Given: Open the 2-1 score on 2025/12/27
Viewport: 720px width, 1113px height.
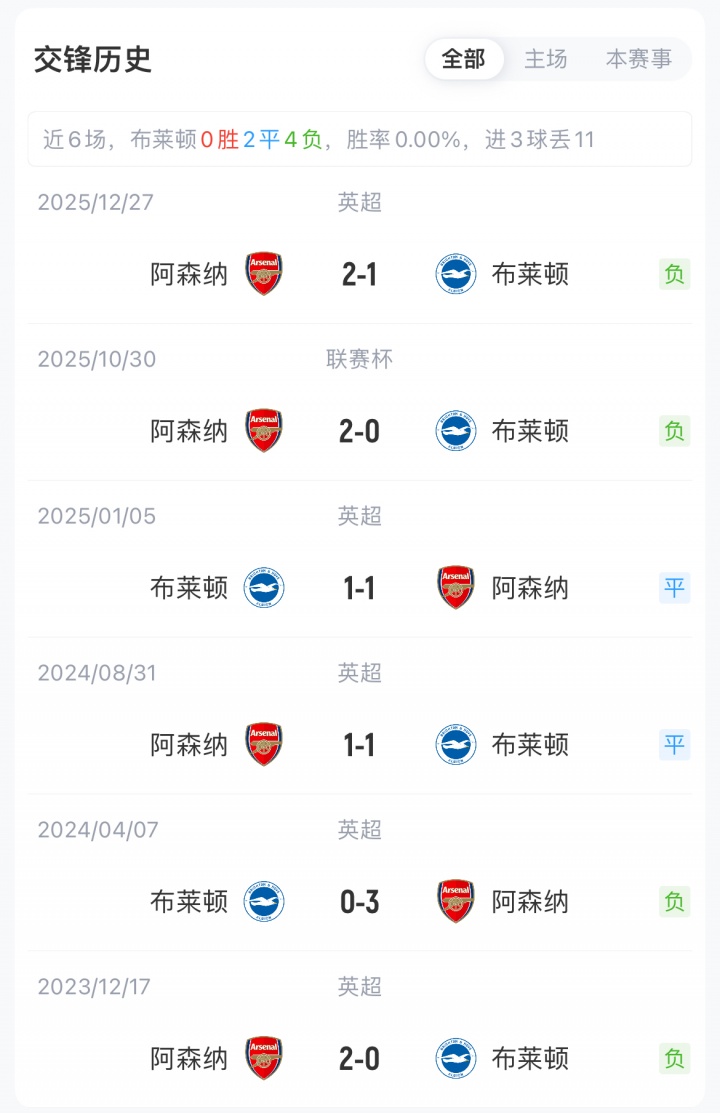Looking at the screenshot, I should click(360, 274).
